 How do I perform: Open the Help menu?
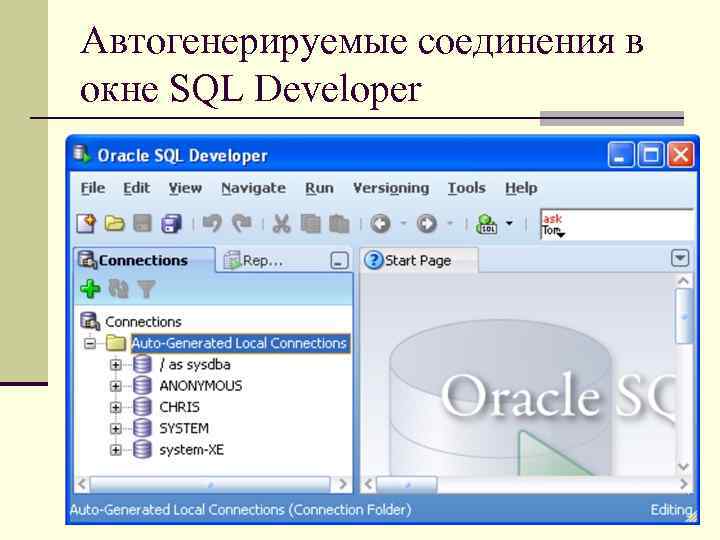[521, 188]
